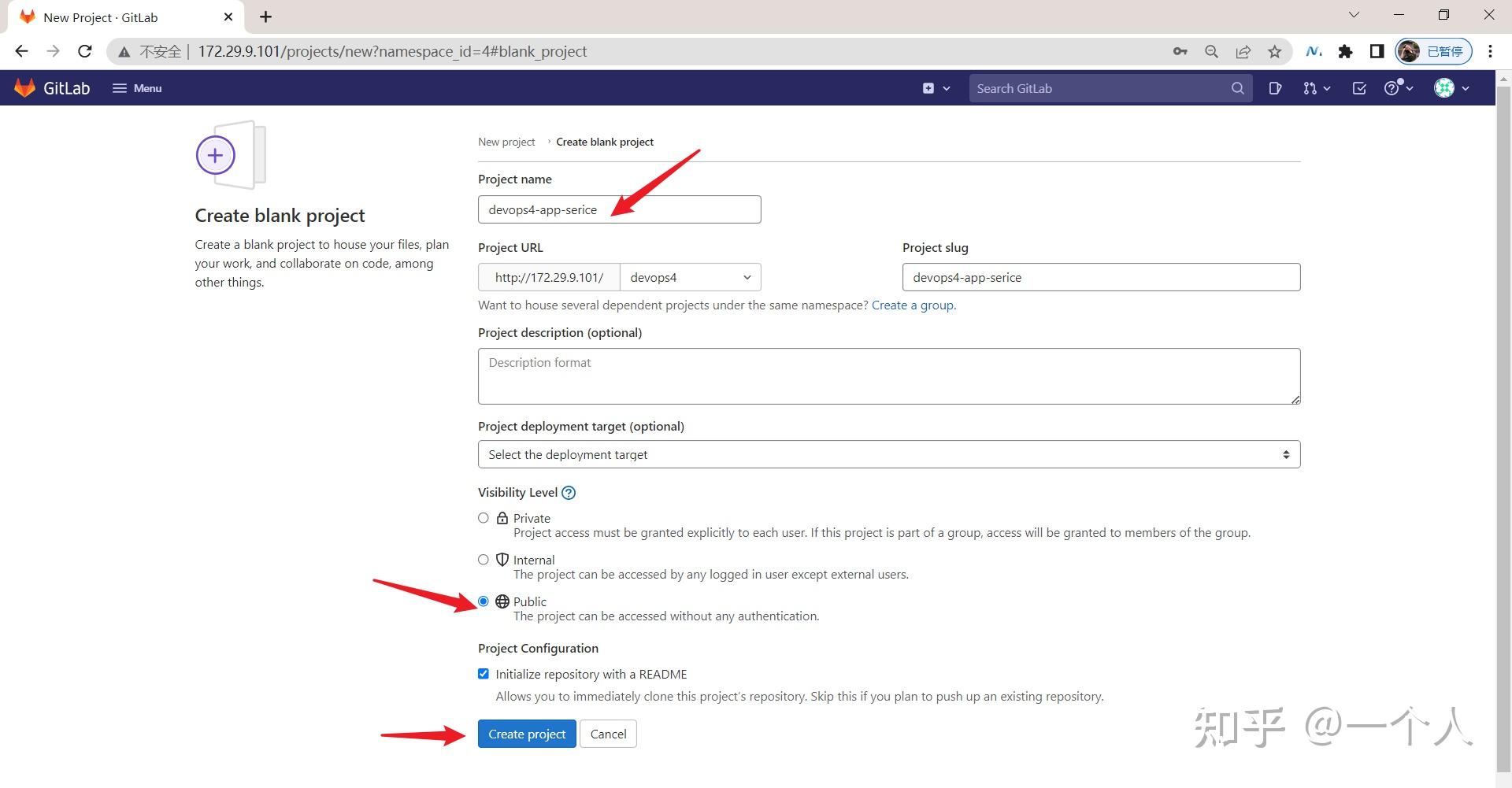This screenshot has height=788, width=1512.
Task: Open the browser profile button
Action: 1433,51
